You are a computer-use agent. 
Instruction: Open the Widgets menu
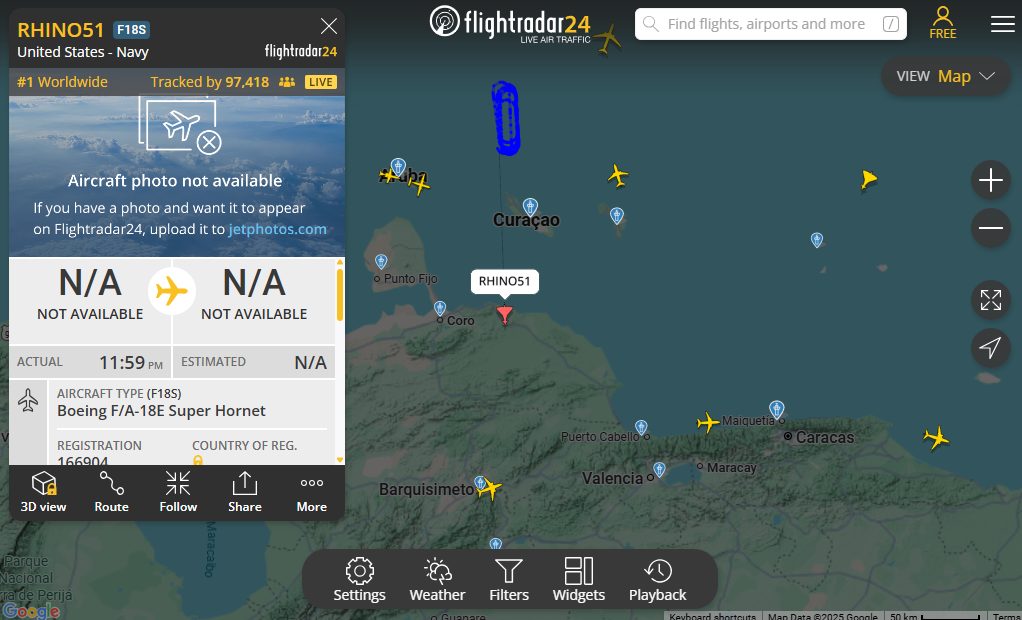click(579, 580)
